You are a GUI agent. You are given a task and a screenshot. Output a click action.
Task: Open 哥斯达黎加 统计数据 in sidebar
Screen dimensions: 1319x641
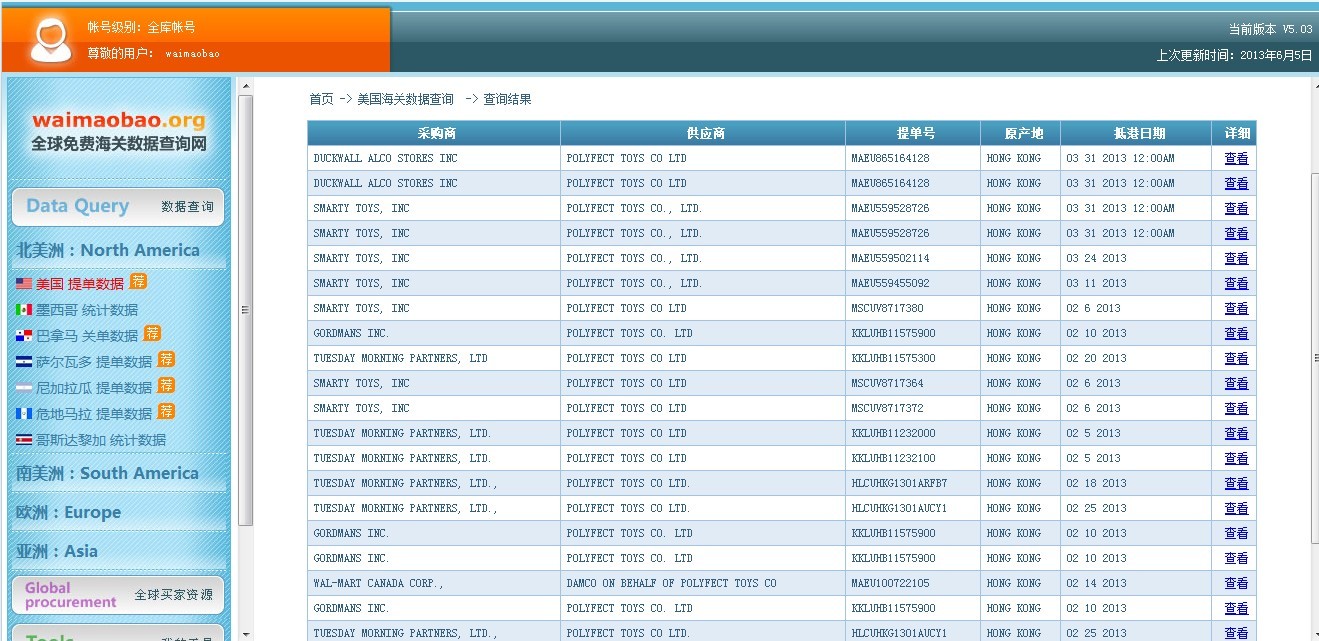point(101,440)
